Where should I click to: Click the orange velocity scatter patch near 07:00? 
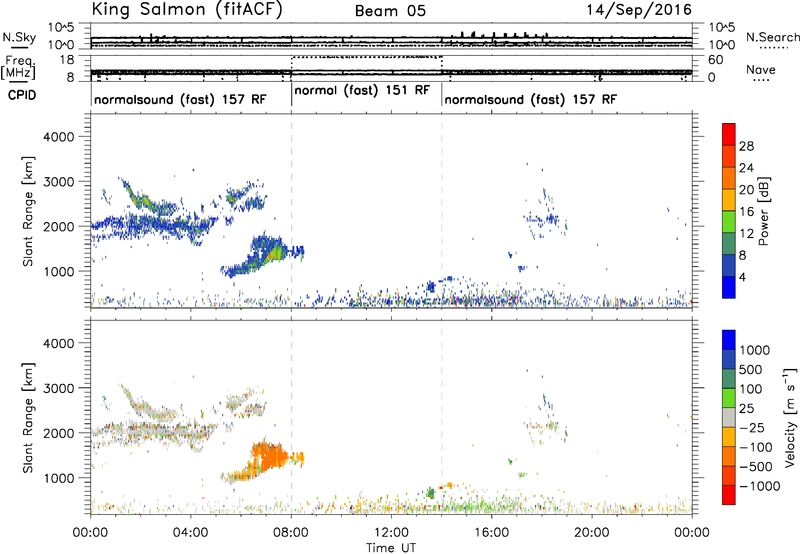coord(269,457)
